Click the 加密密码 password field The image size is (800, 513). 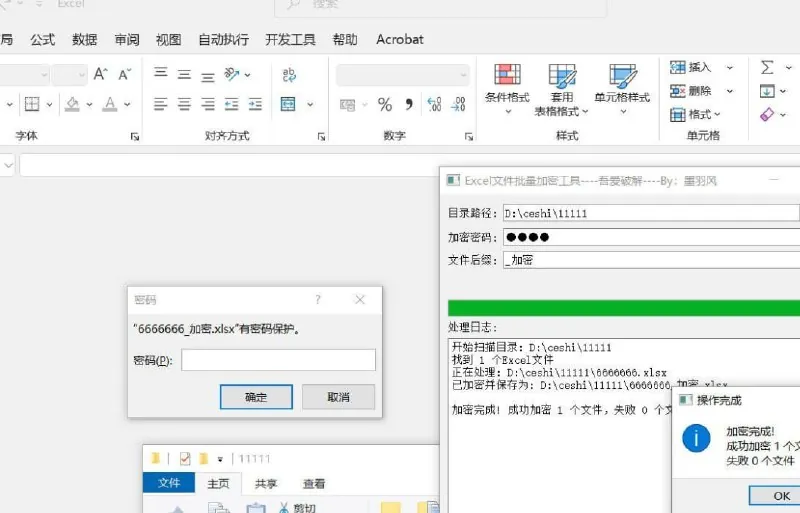click(652, 237)
